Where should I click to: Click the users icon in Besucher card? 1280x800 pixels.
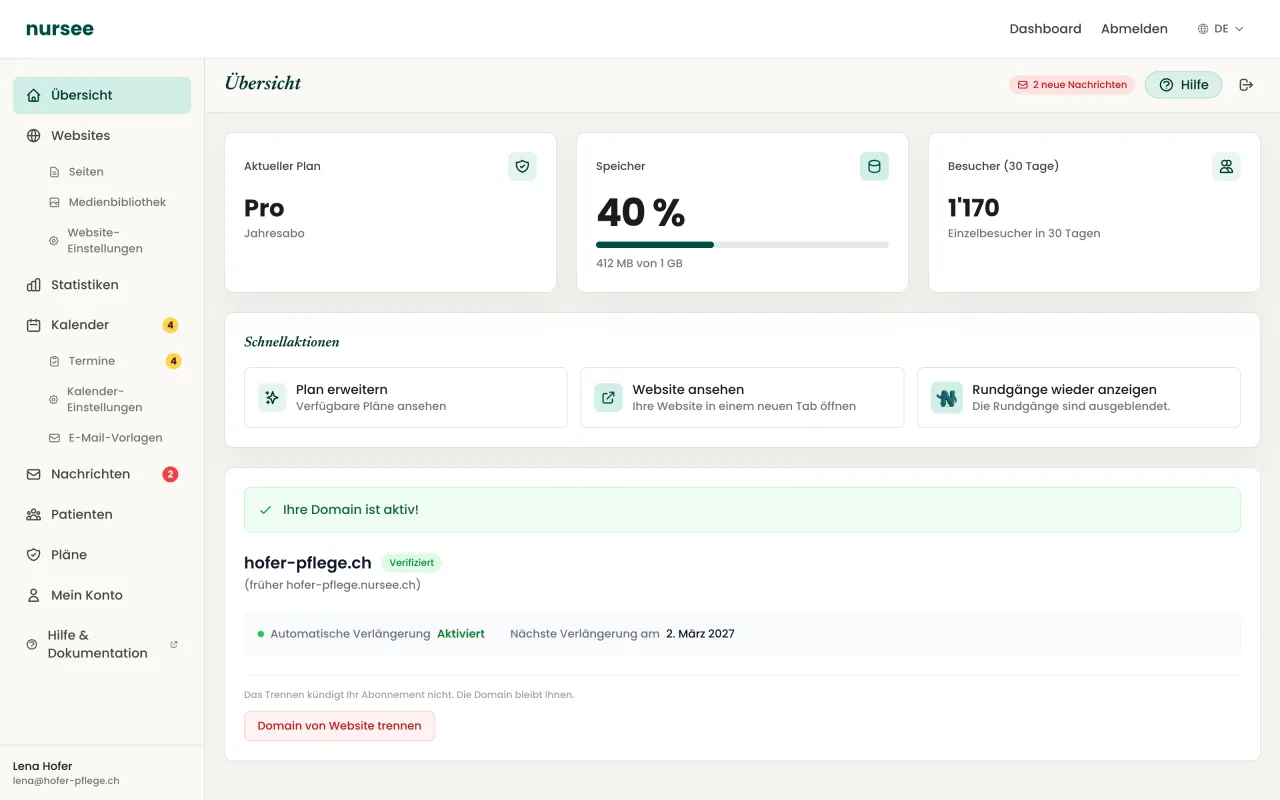(1226, 167)
